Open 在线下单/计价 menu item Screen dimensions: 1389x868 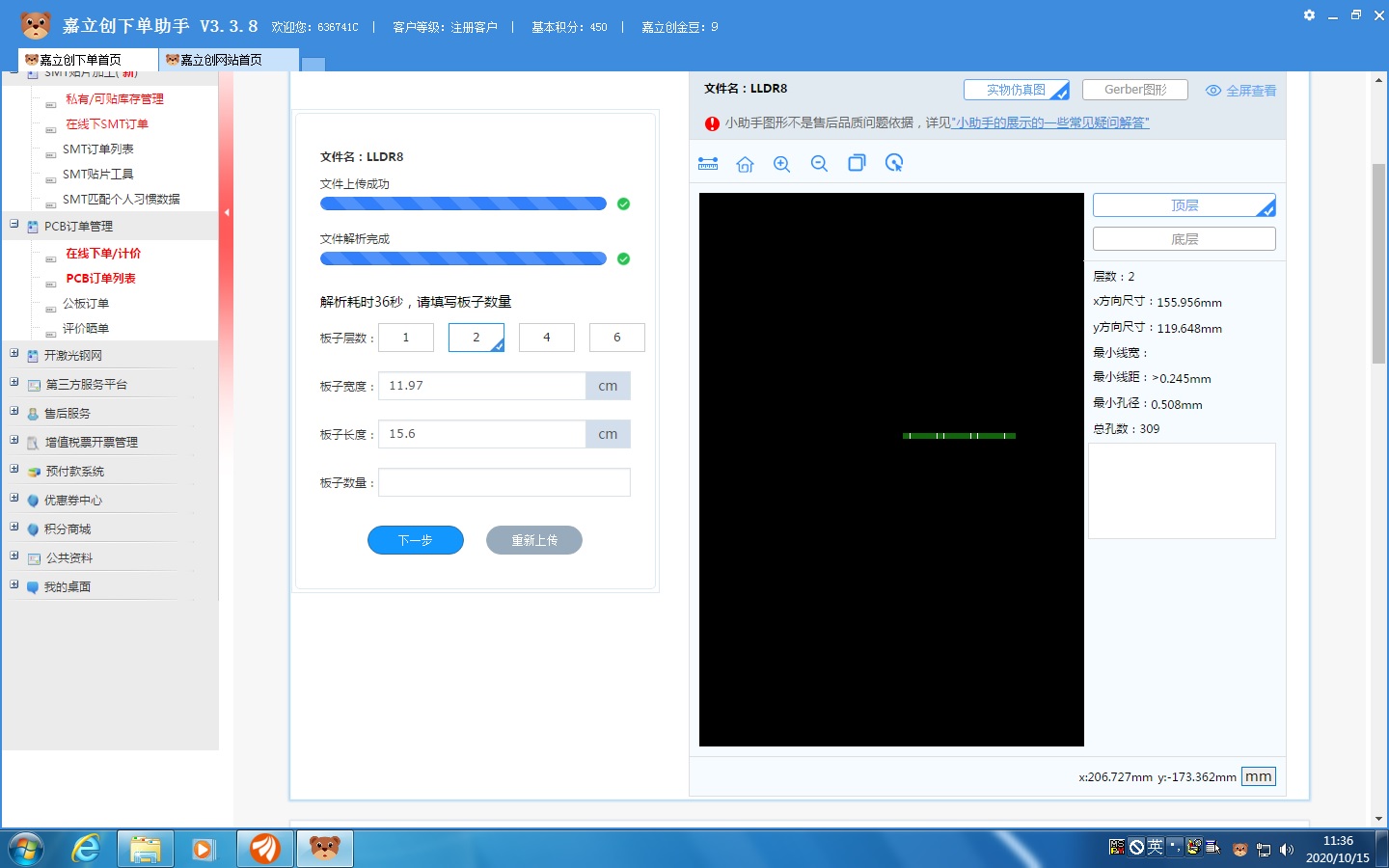[x=103, y=254]
